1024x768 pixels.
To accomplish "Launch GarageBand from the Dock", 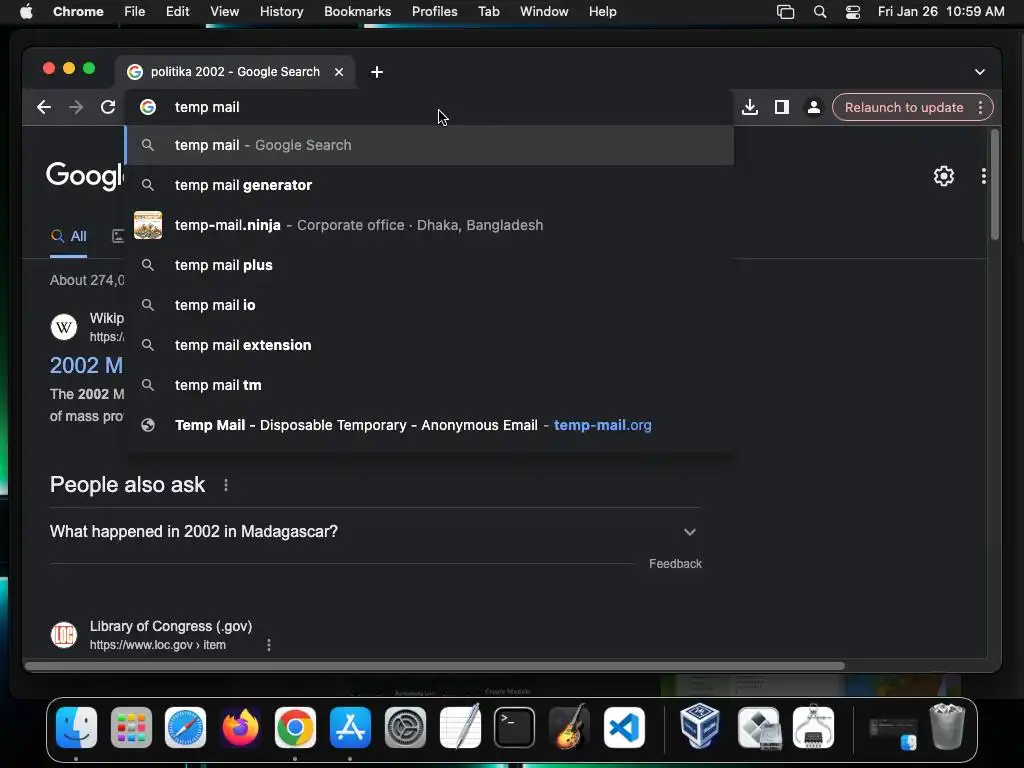I will coord(569,727).
